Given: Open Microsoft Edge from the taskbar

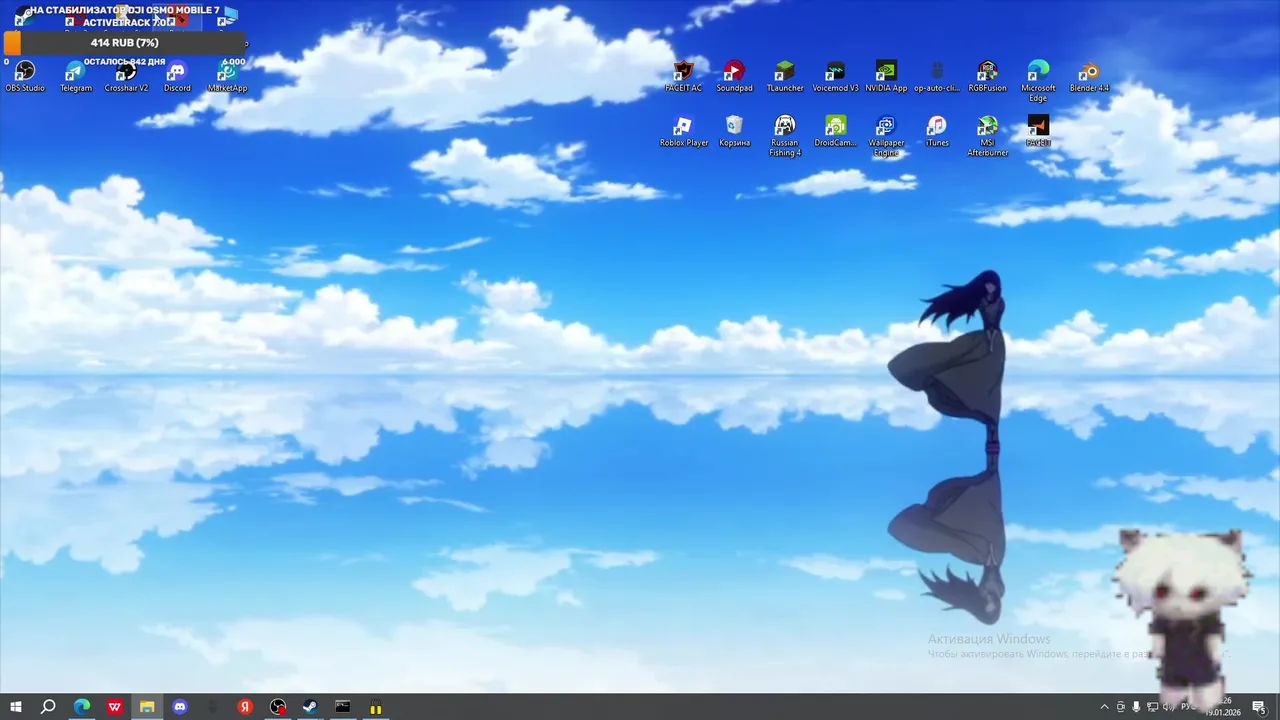Looking at the screenshot, I should pyautogui.click(x=82, y=707).
